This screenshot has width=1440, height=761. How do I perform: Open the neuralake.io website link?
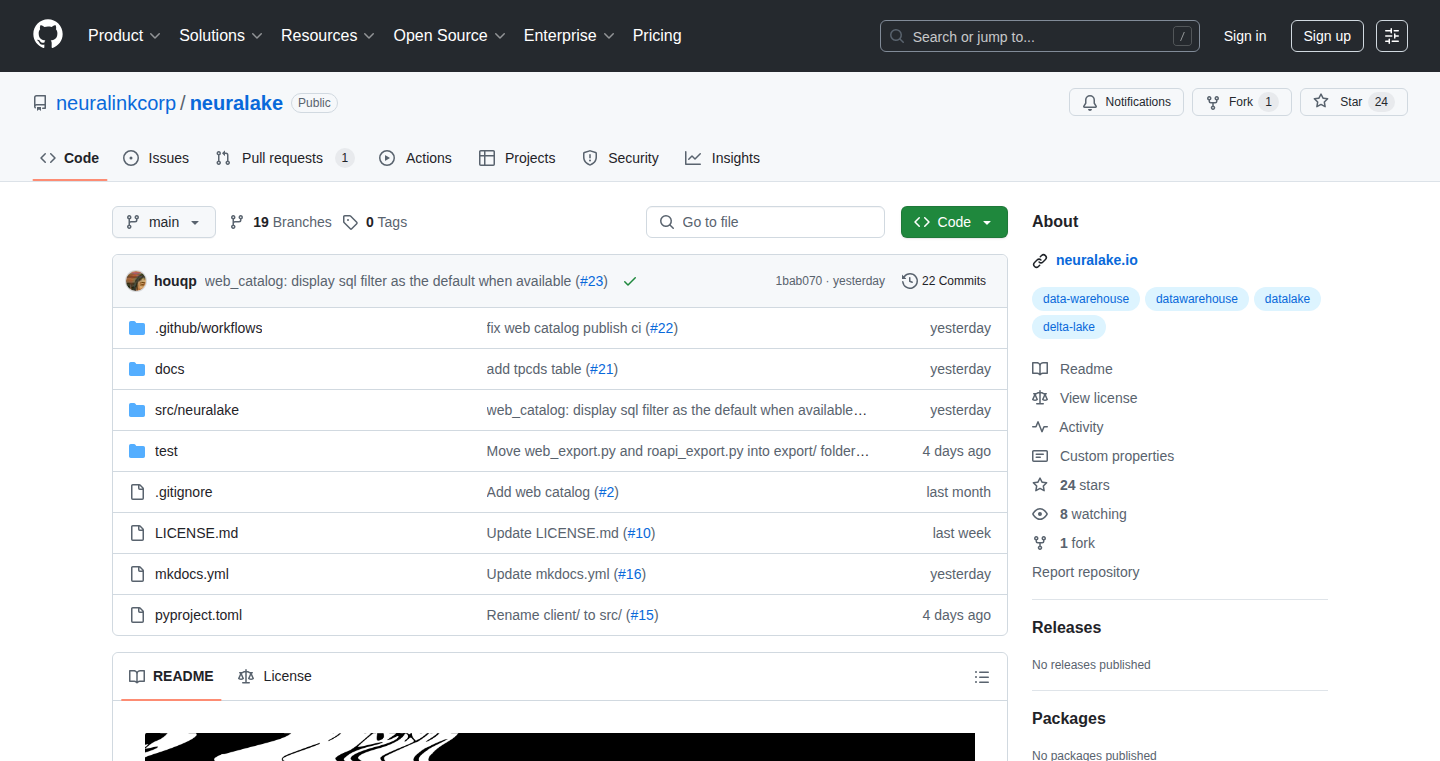click(x=1096, y=260)
